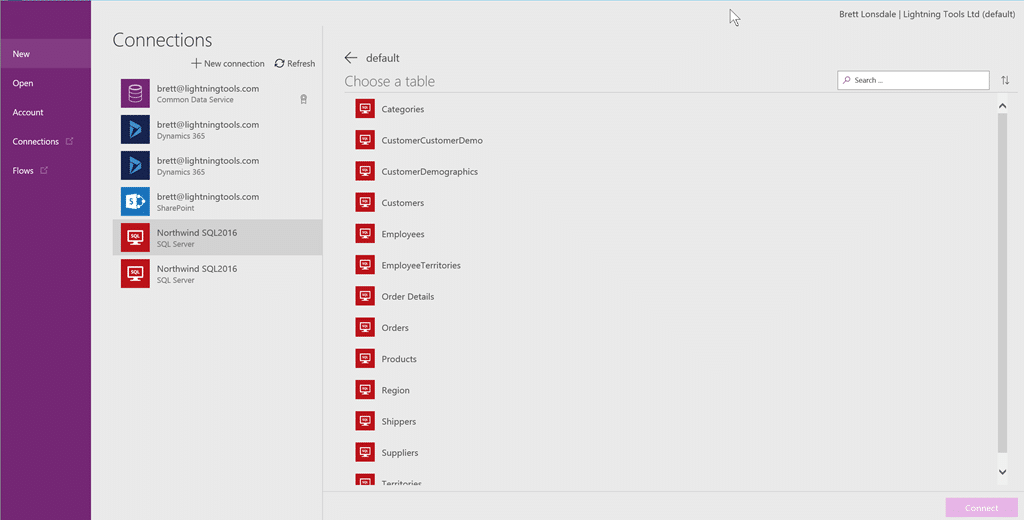Viewport: 1024px width, 520px height.
Task: Select the Common Data Service connection text
Action: coord(195,100)
